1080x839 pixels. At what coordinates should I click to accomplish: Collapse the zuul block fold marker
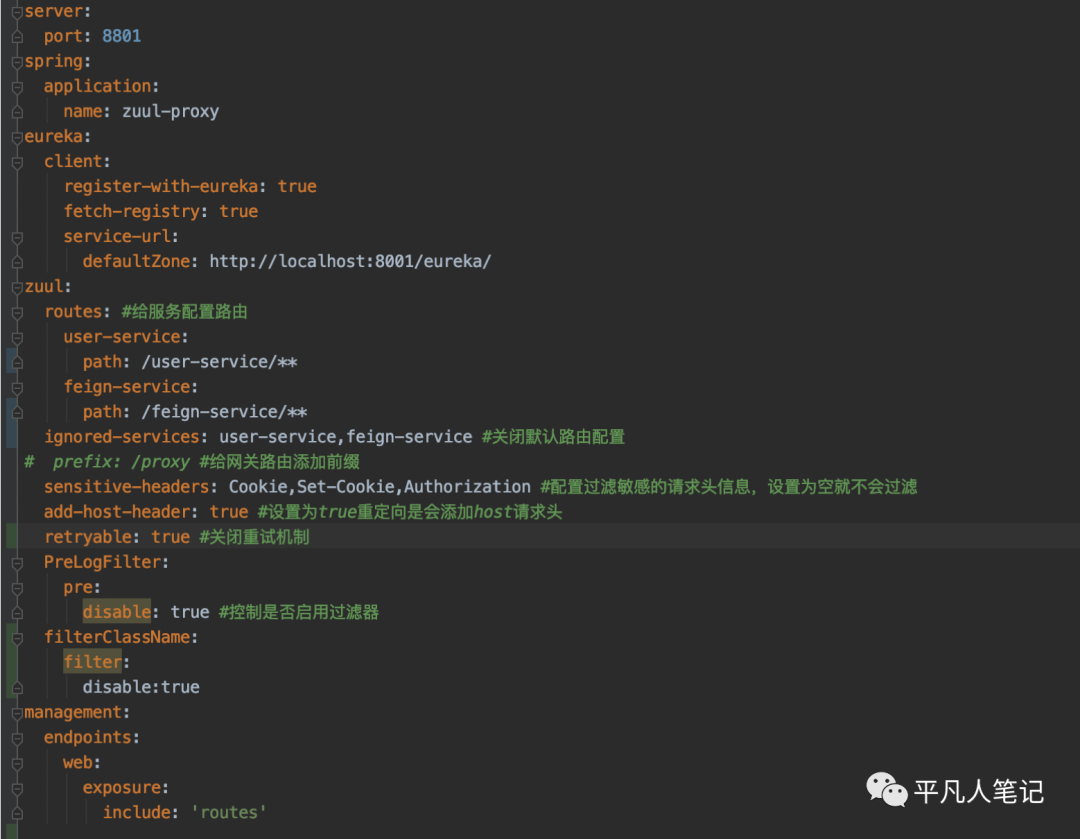[17, 287]
